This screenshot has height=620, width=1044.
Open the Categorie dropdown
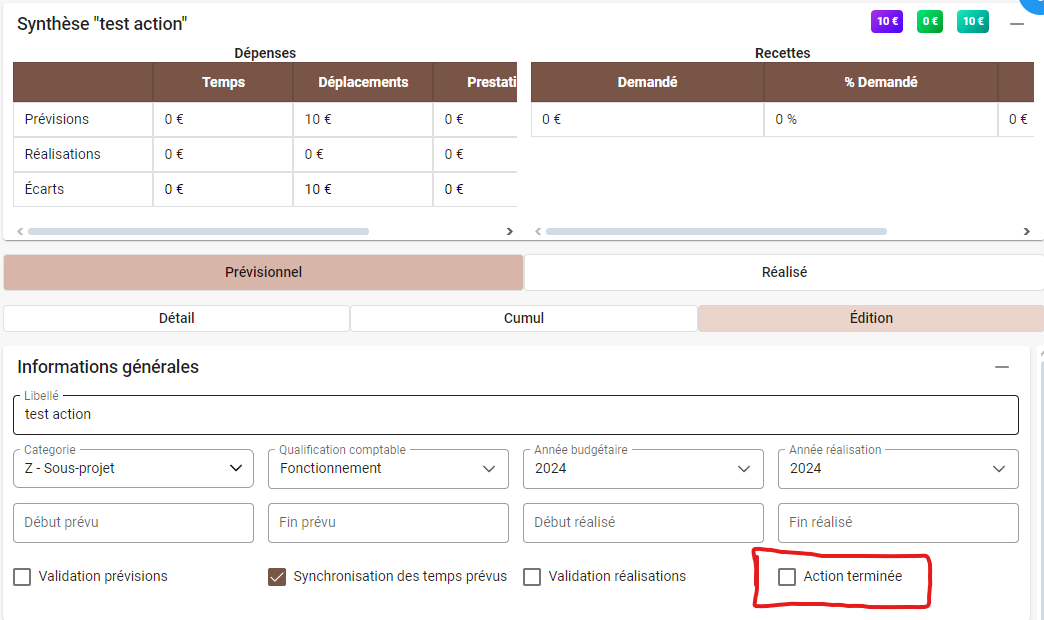point(133,468)
